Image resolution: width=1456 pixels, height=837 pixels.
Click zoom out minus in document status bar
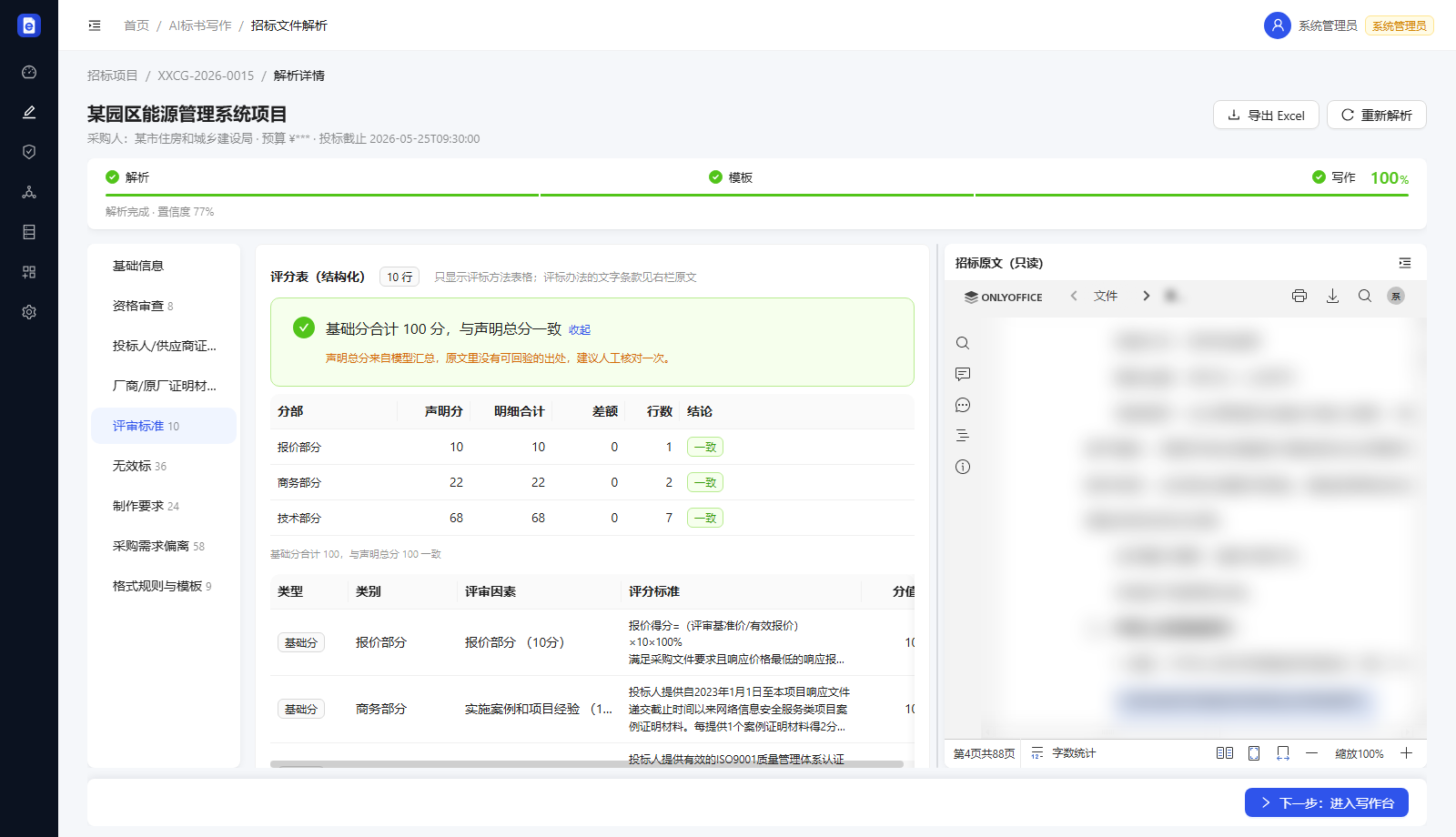1311,753
